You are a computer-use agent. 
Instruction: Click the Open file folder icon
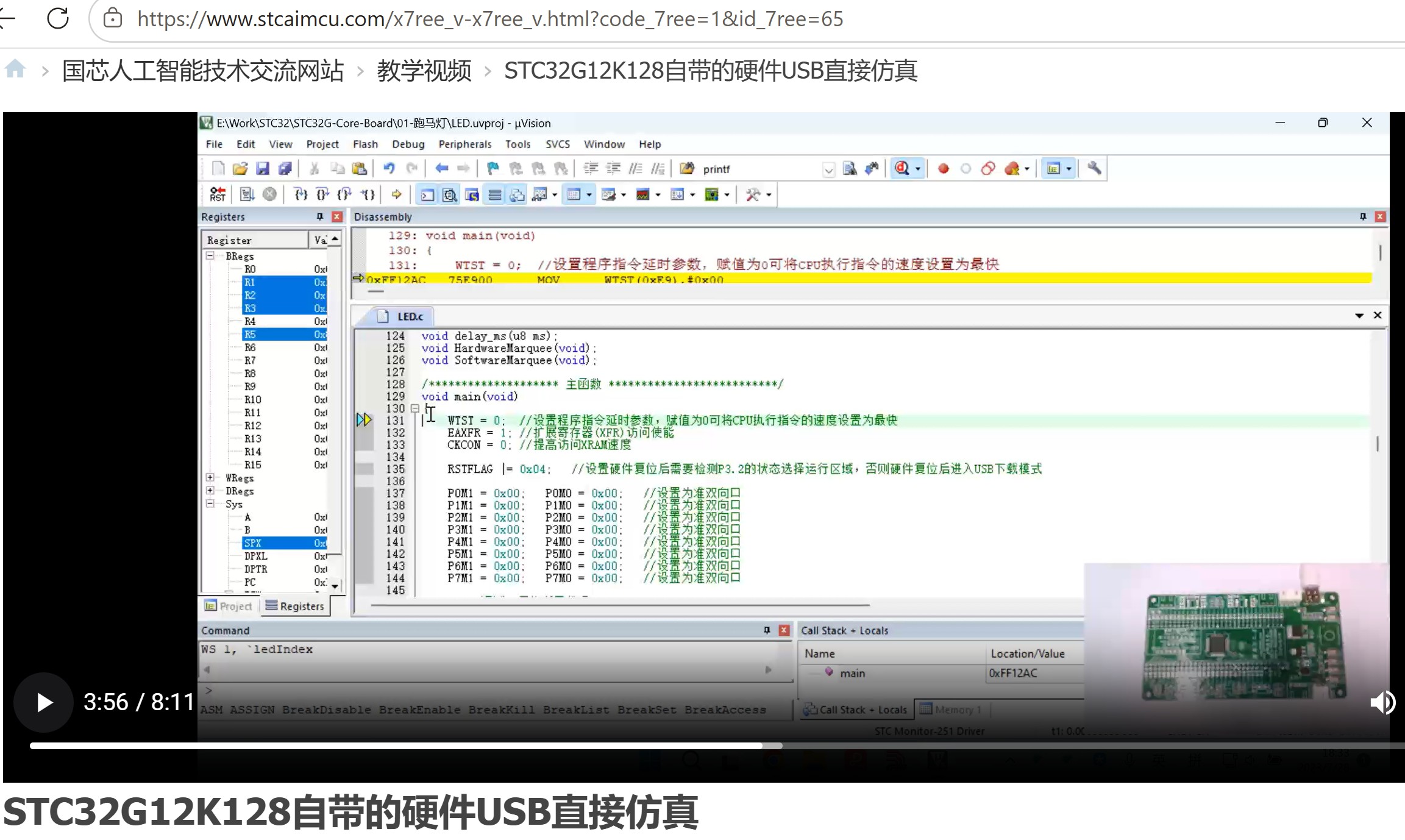240,169
